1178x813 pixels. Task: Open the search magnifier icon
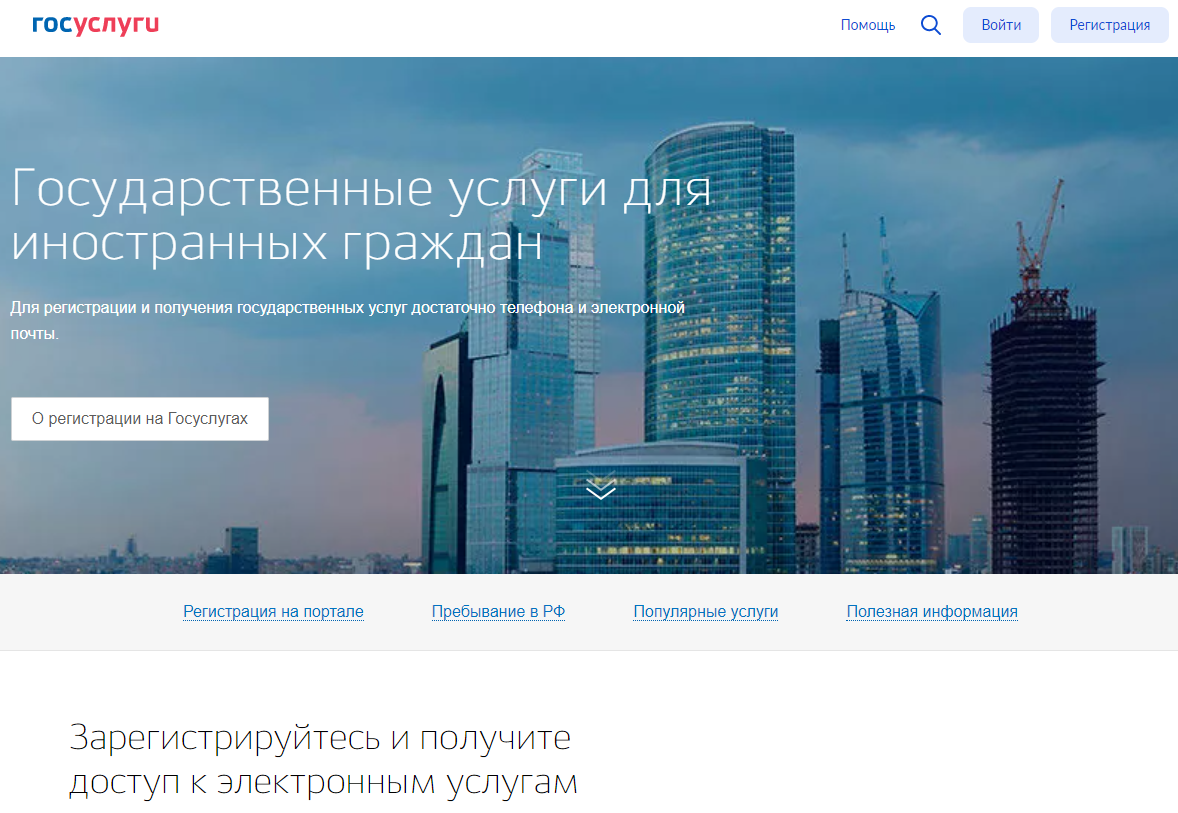tap(931, 25)
